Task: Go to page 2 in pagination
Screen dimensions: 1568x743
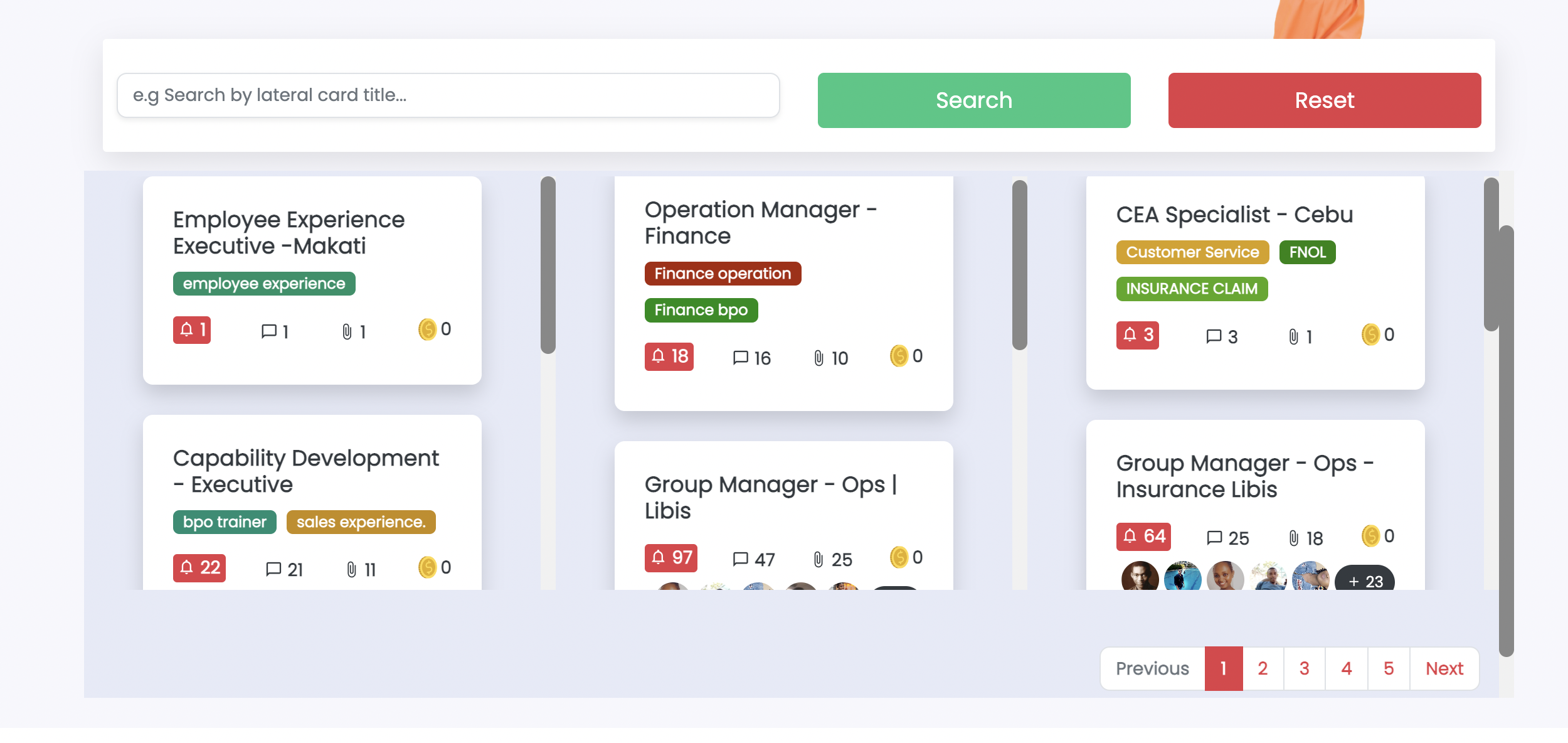Action: (x=1263, y=668)
